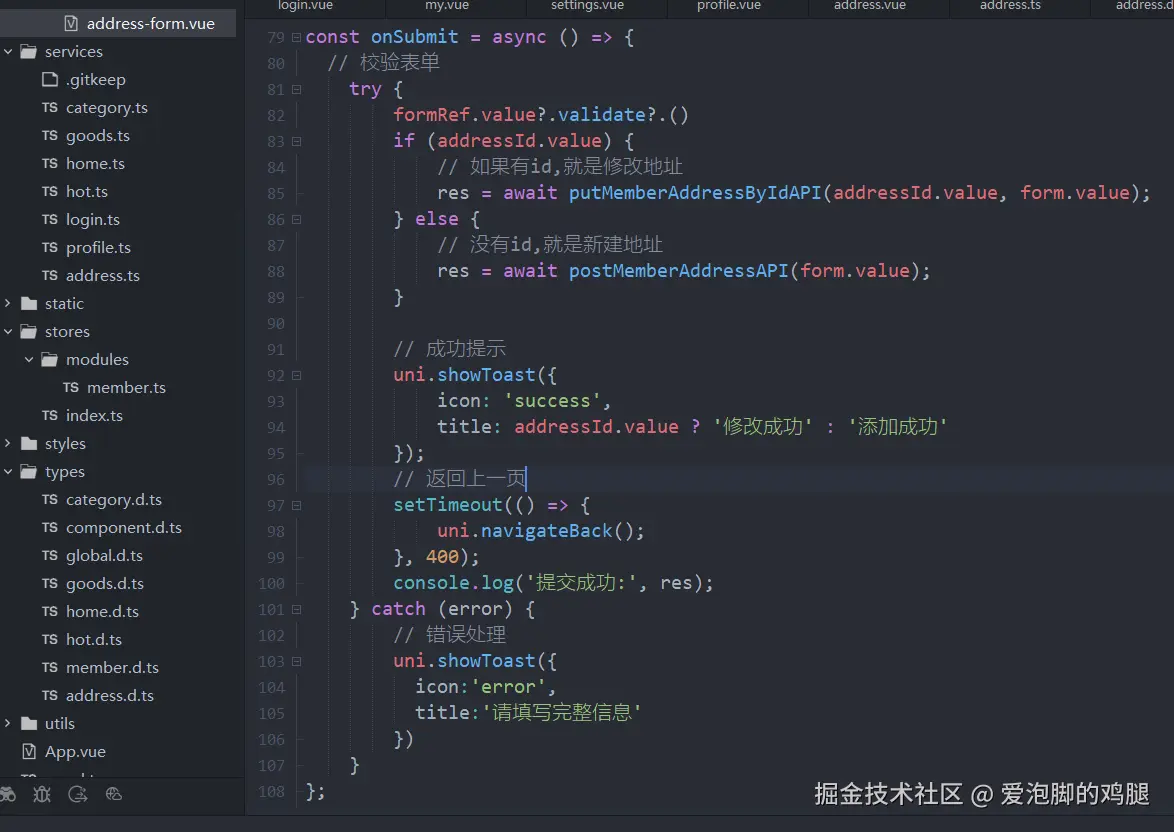The image size is (1174, 832).
Task: Fold the if block at line 83
Action: [x=296, y=142]
